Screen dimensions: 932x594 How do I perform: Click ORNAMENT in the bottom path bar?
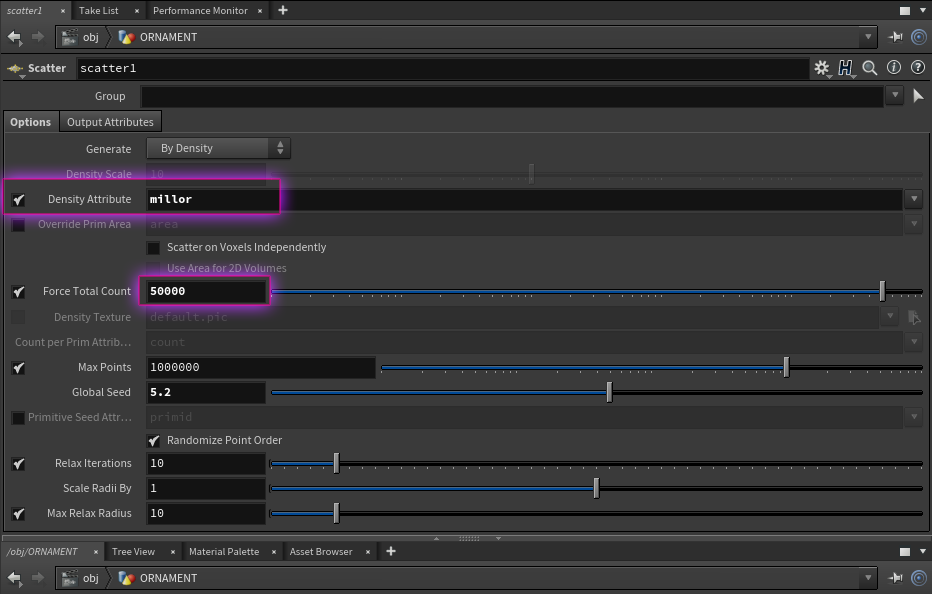[168, 578]
